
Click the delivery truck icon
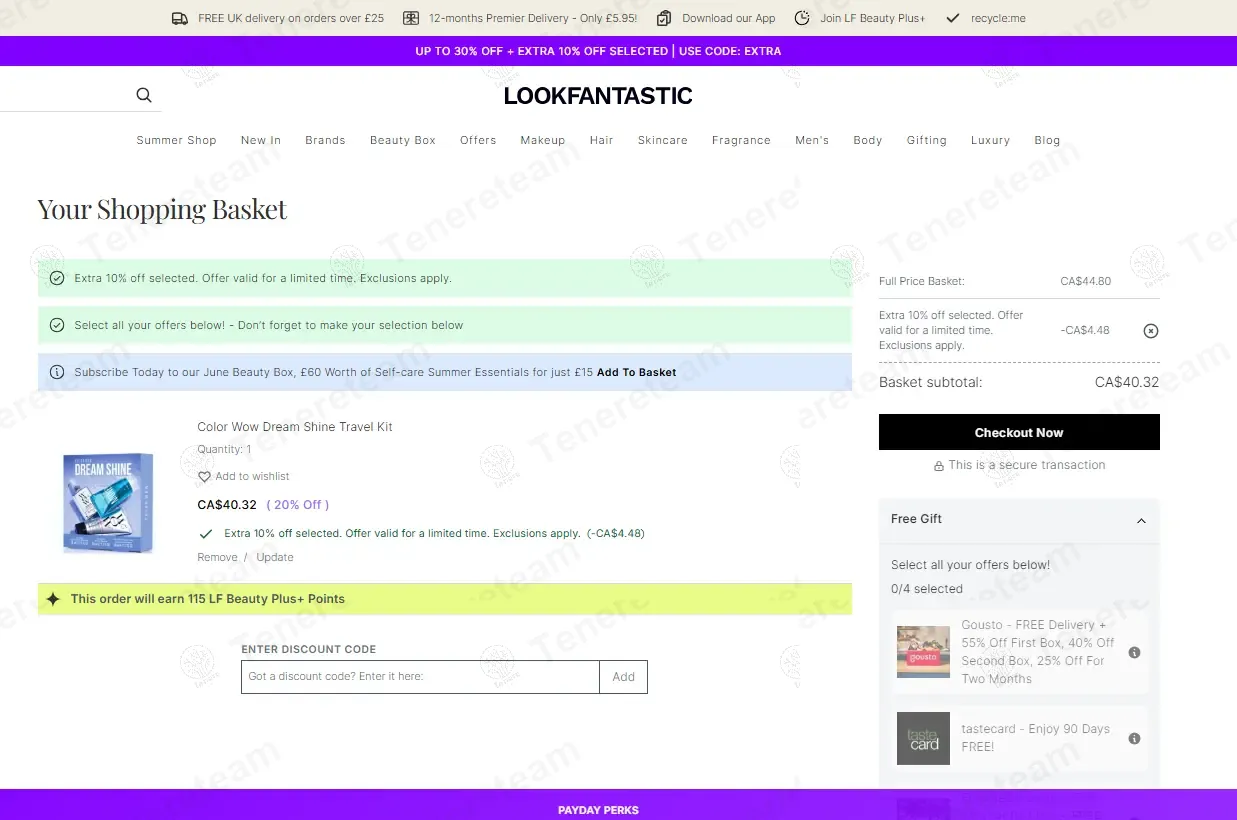coord(180,18)
